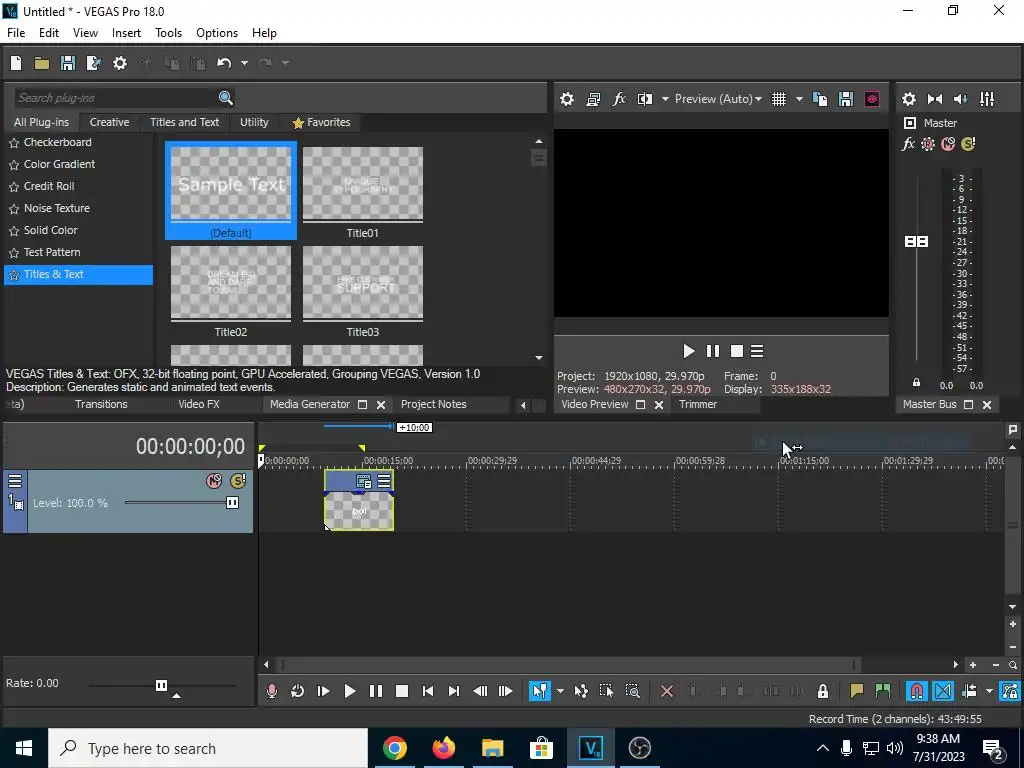This screenshot has height=768, width=1024.
Task: Play the Video Preview with Play button
Action: coord(688,351)
